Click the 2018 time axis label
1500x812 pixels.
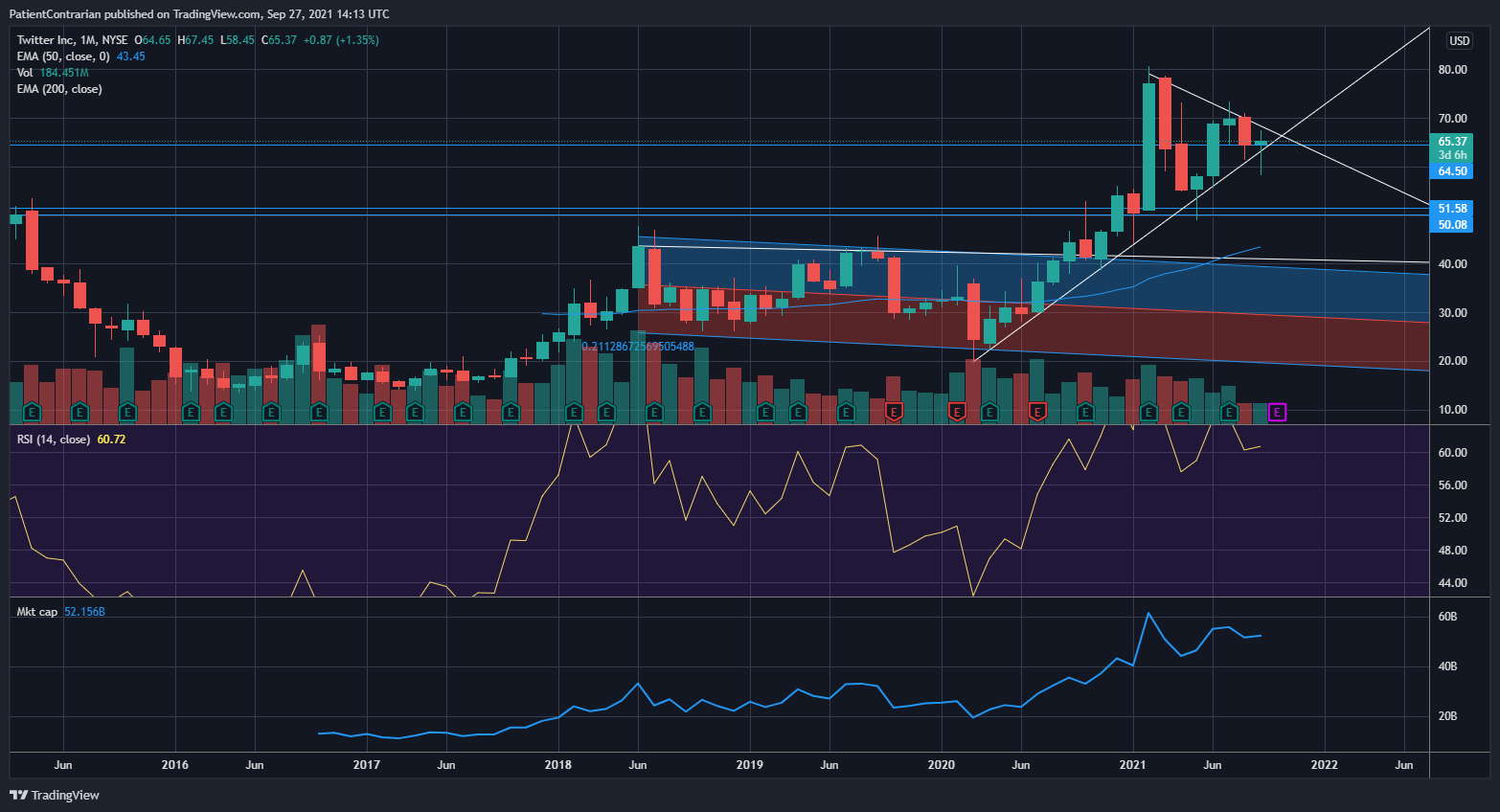click(558, 765)
